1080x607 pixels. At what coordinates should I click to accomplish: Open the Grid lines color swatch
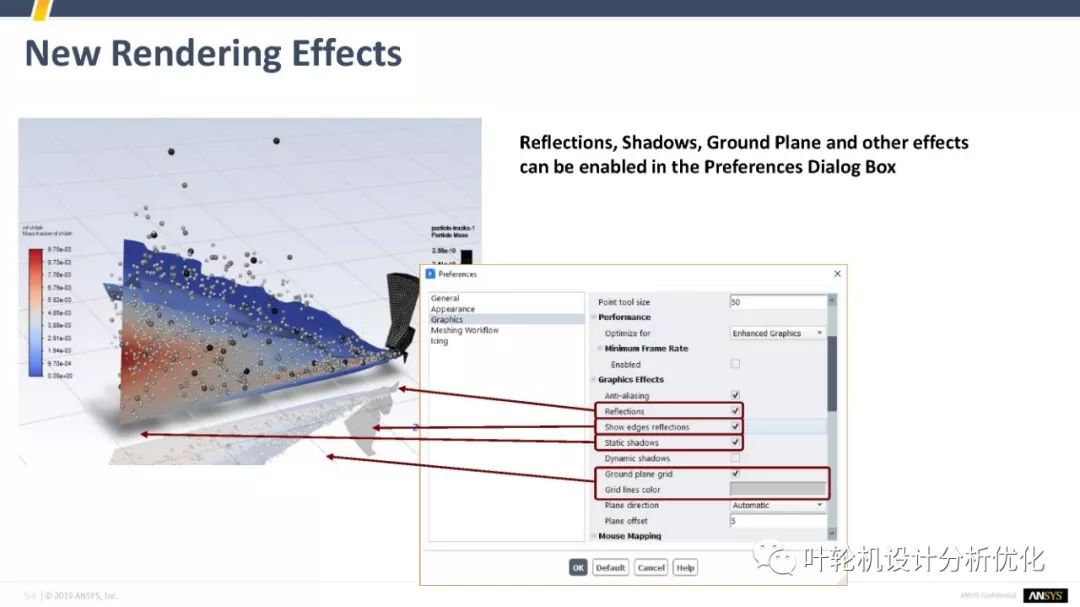tap(777, 489)
